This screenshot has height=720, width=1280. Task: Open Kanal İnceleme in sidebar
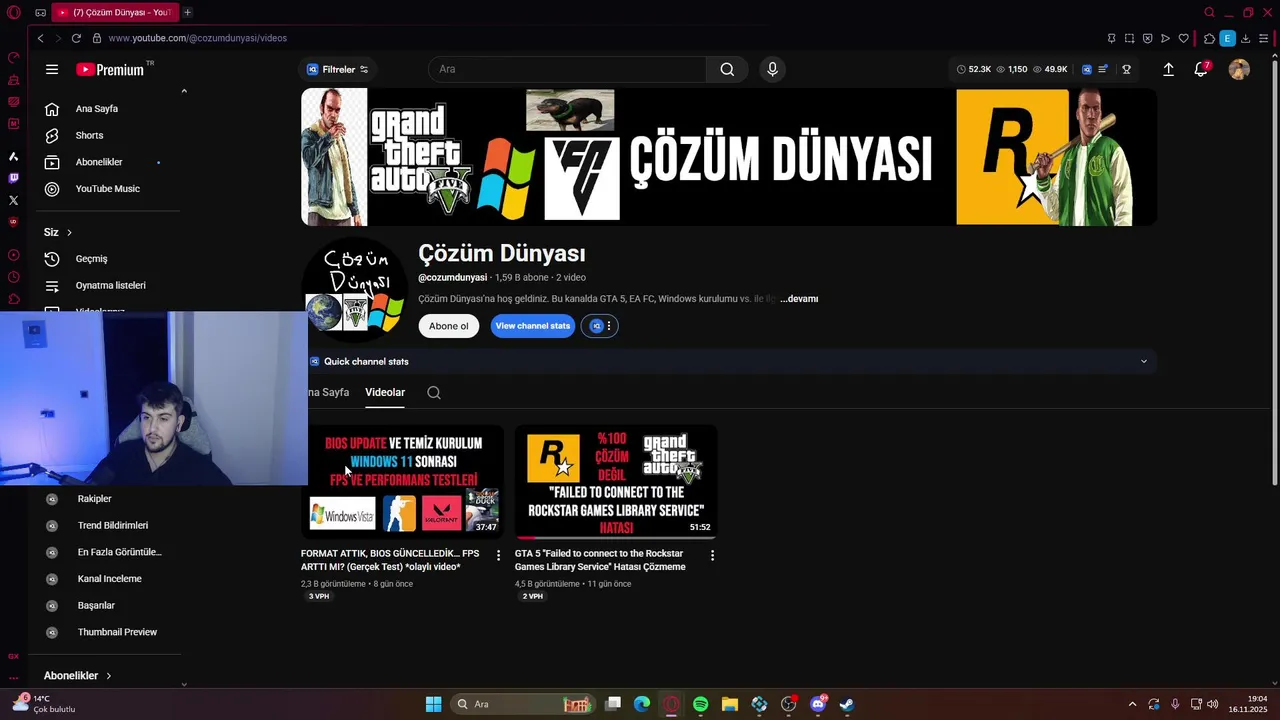click(x=109, y=578)
